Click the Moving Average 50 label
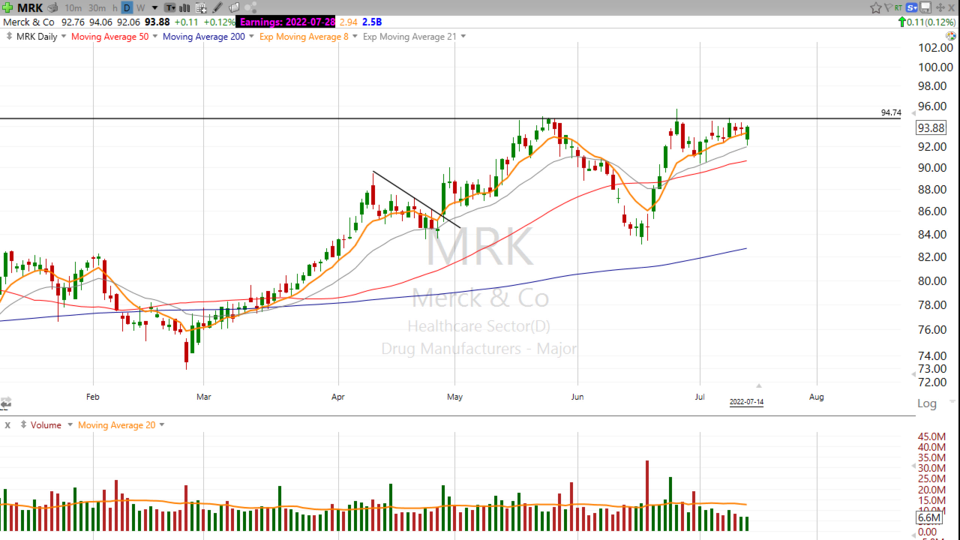The image size is (960, 540). click(x=110, y=37)
